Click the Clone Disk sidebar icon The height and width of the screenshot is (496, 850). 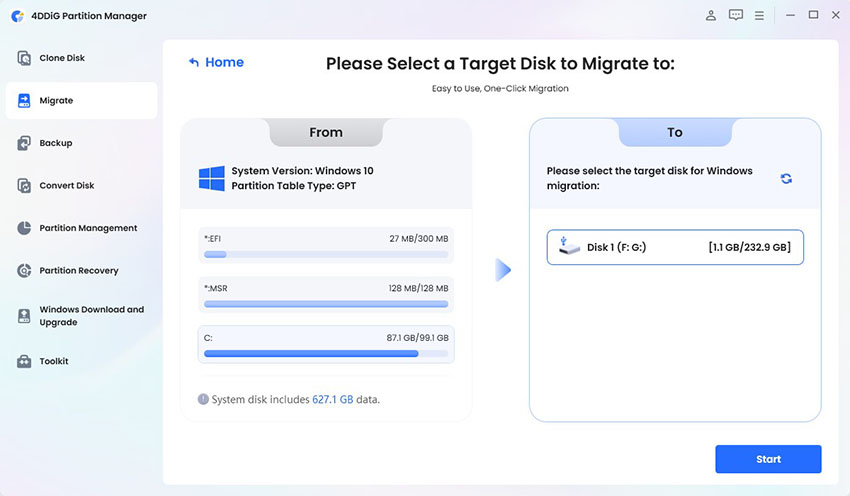tap(24, 58)
